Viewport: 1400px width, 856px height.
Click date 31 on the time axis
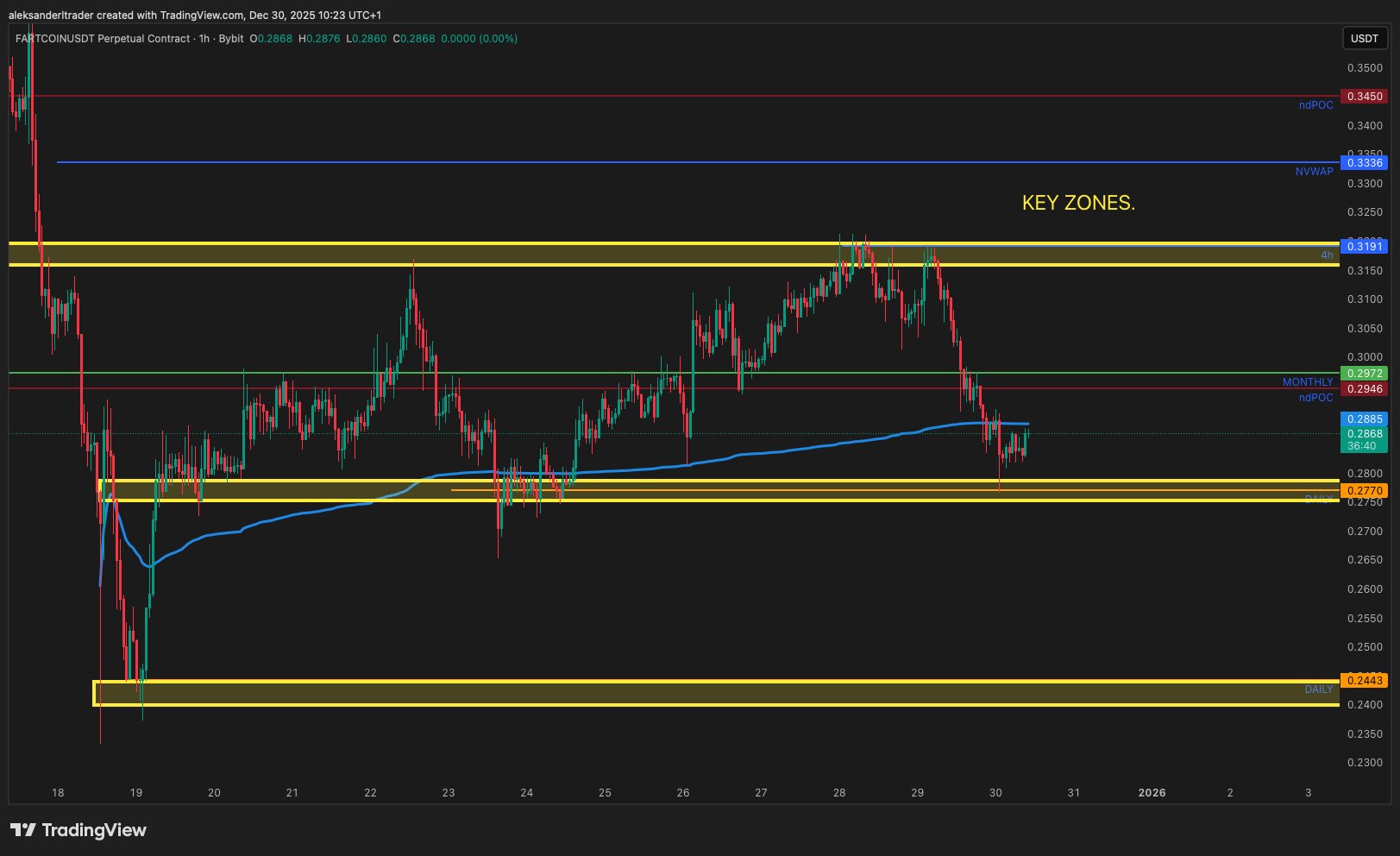(x=1074, y=793)
